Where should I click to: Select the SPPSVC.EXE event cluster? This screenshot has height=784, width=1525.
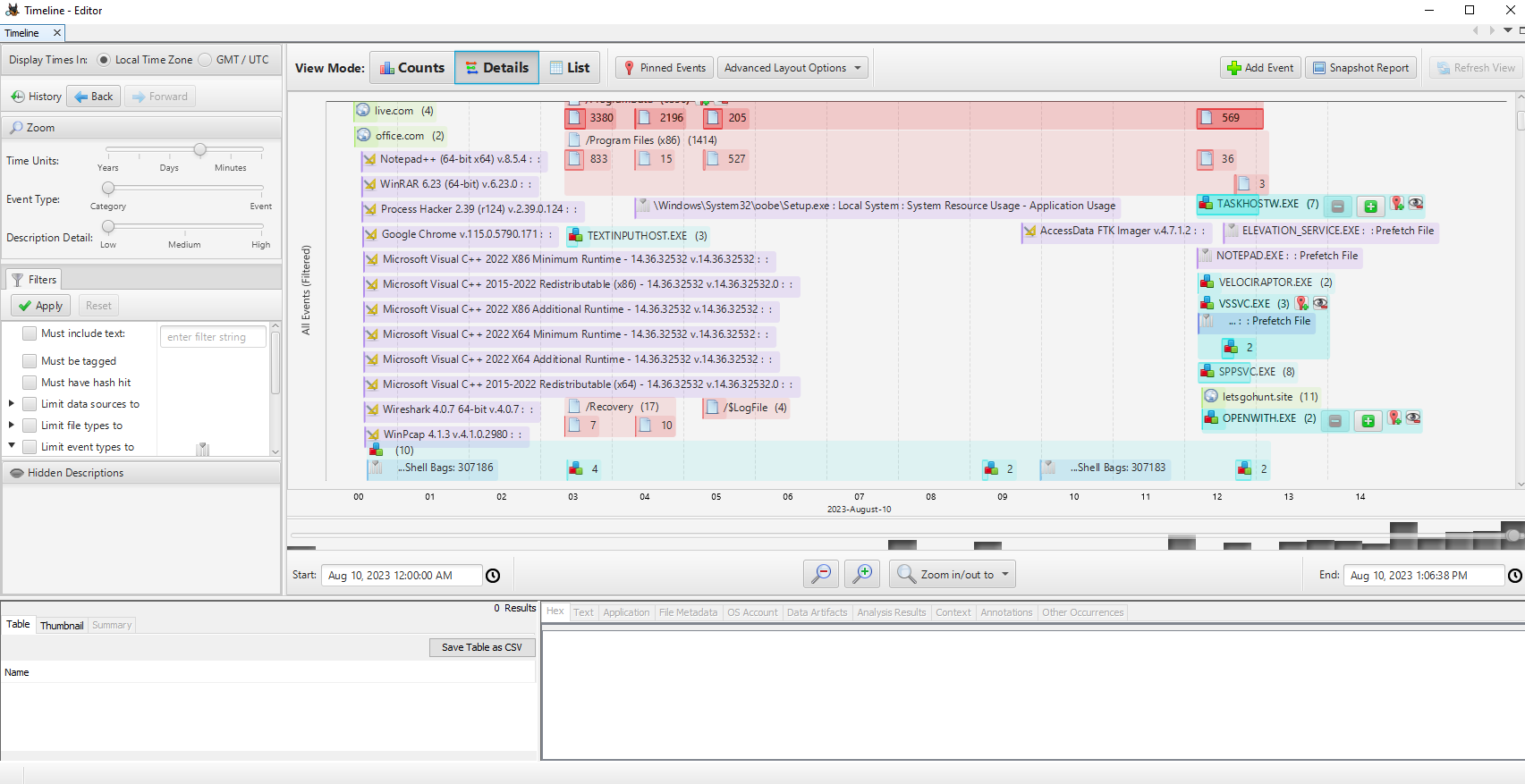1248,372
